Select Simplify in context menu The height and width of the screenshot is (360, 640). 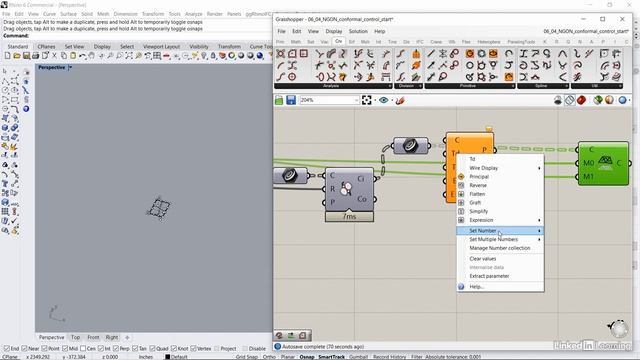pos(500,211)
